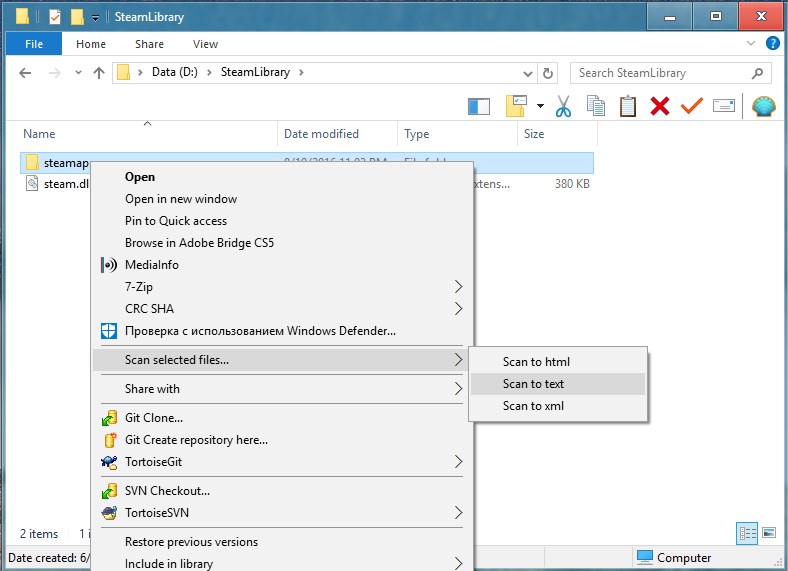This screenshot has width=788, height=571.
Task: Click the quick access properties icon in title bar
Action: [55, 17]
